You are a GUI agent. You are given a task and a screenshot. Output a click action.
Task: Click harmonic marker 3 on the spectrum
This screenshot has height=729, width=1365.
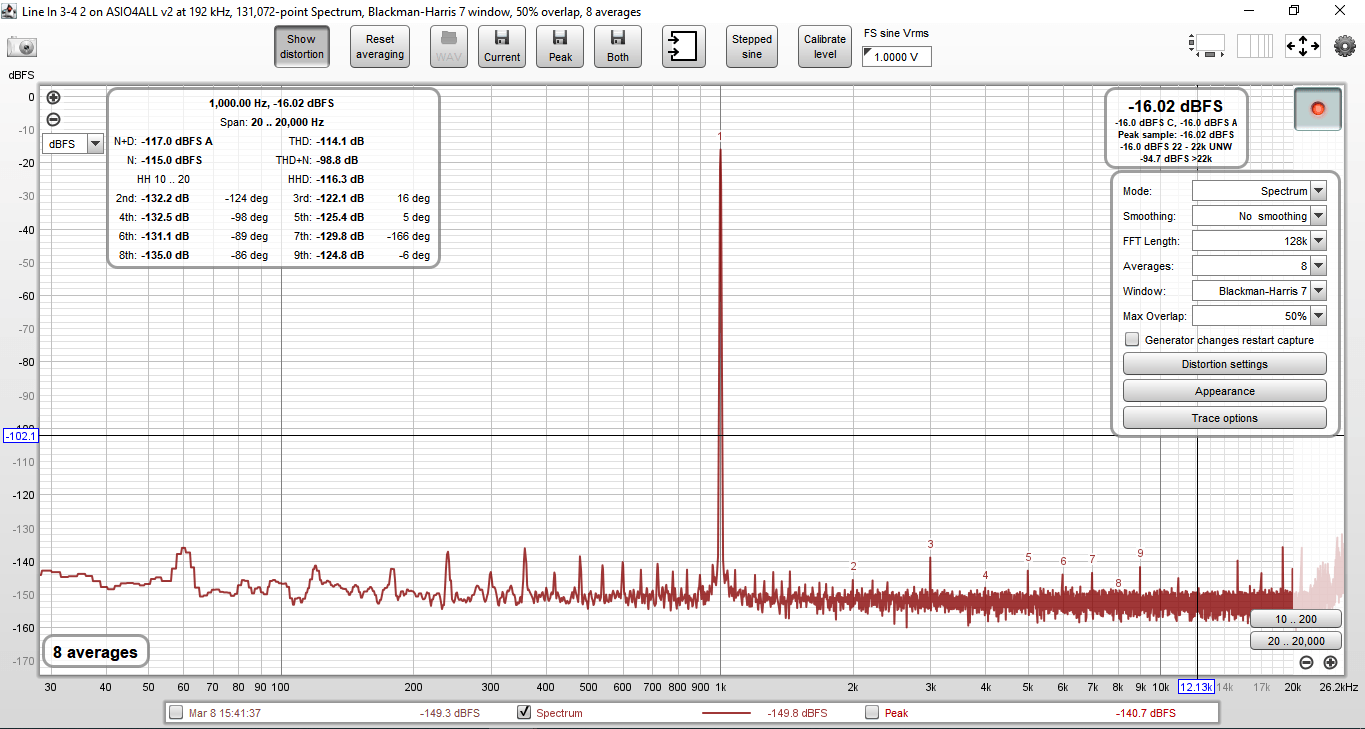pos(930,544)
